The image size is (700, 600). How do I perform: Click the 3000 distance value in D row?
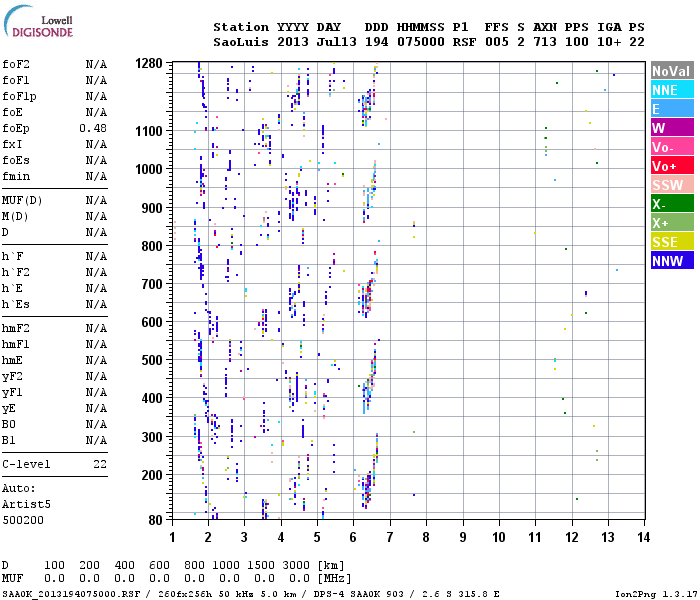pos(296,565)
